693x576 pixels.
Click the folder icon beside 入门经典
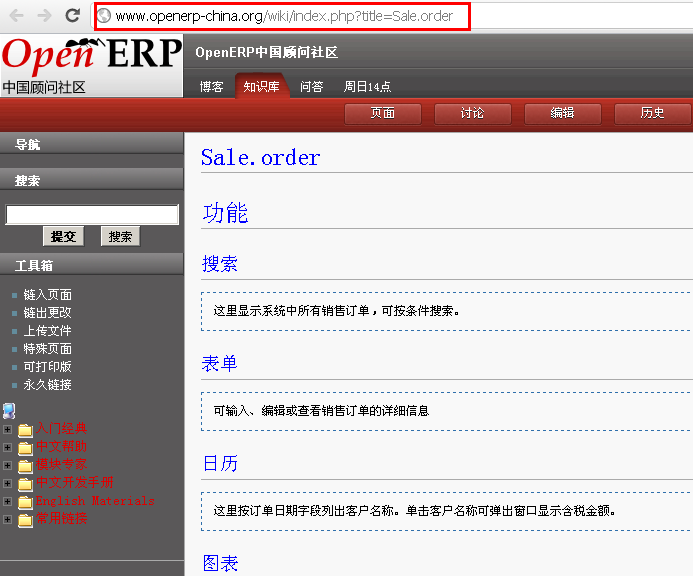pos(25,430)
